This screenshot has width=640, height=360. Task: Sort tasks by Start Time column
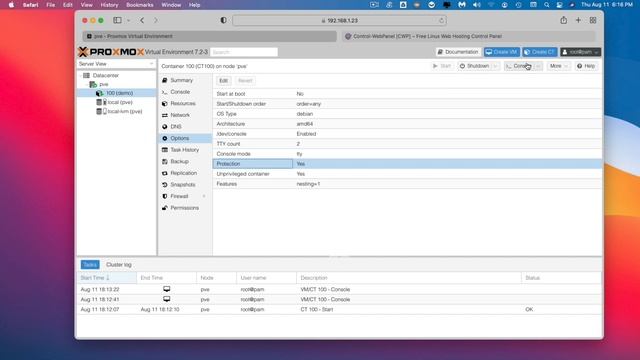[x=107, y=278]
